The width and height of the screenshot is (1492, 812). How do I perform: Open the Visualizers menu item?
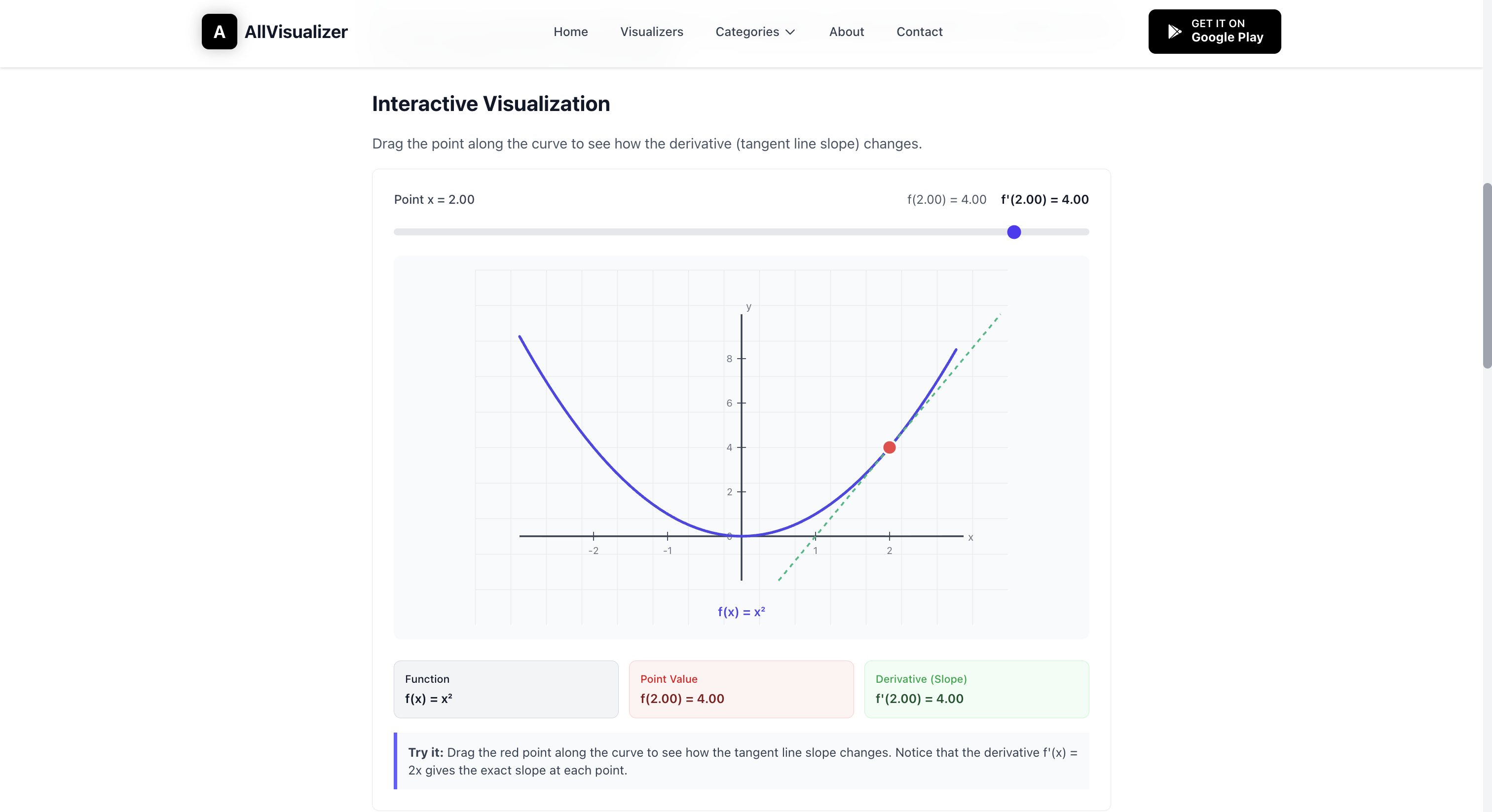coord(652,32)
